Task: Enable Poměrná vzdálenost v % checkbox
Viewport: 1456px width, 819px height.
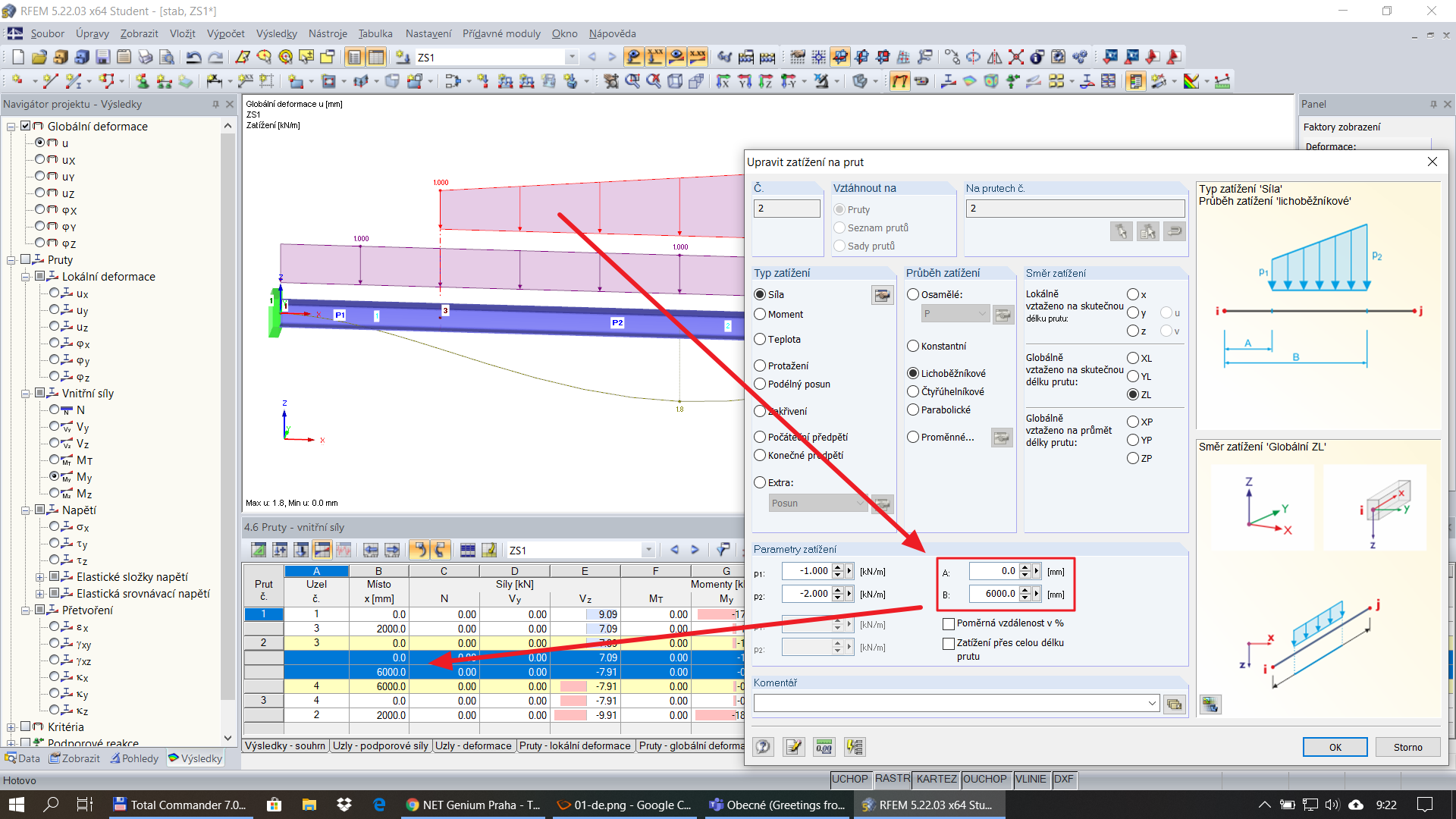Action: coord(949,623)
